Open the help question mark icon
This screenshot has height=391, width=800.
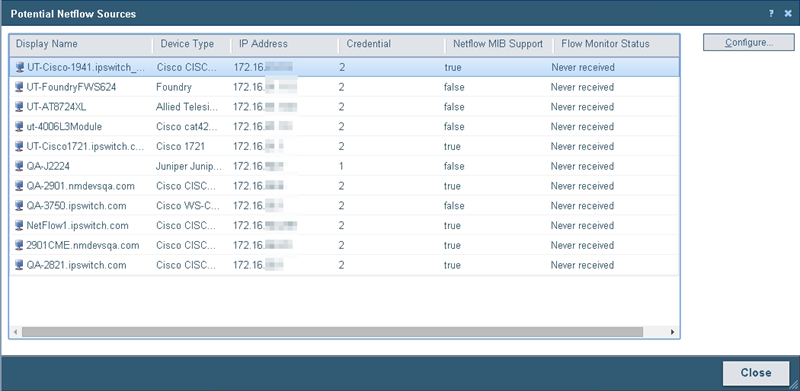(771, 14)
